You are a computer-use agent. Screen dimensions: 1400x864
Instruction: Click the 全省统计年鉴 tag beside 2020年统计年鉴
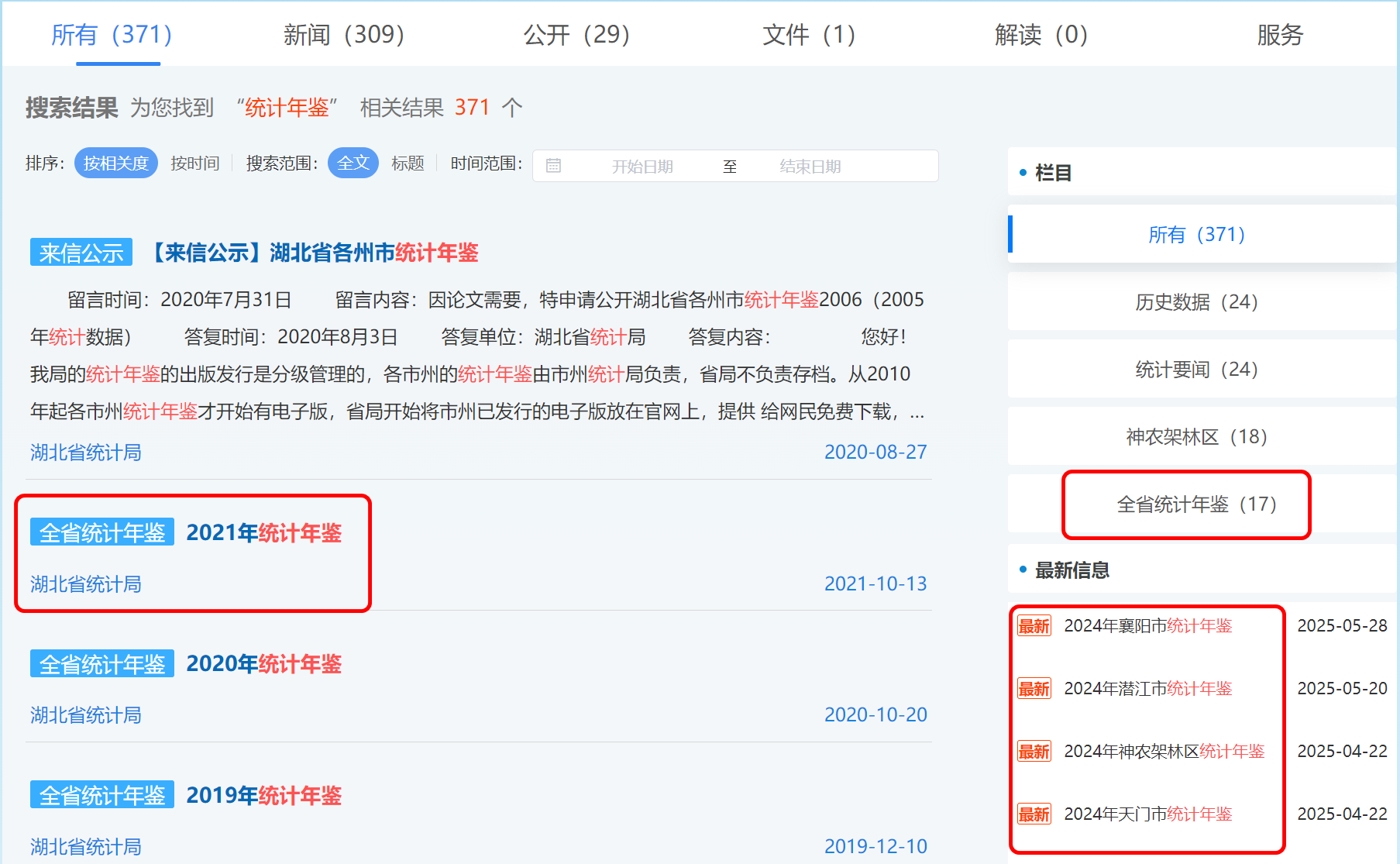(x=102, y=664)
